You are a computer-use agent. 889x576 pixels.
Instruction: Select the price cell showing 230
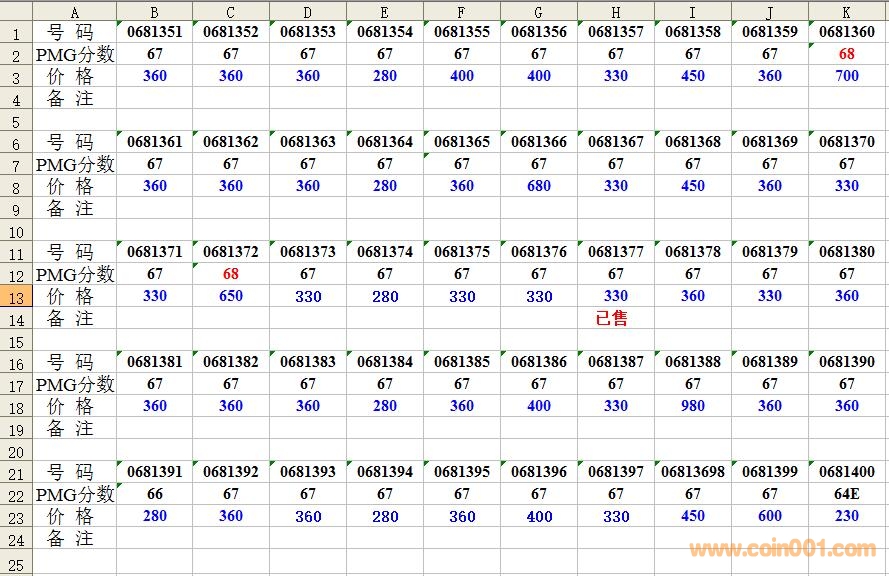(847, 516)
